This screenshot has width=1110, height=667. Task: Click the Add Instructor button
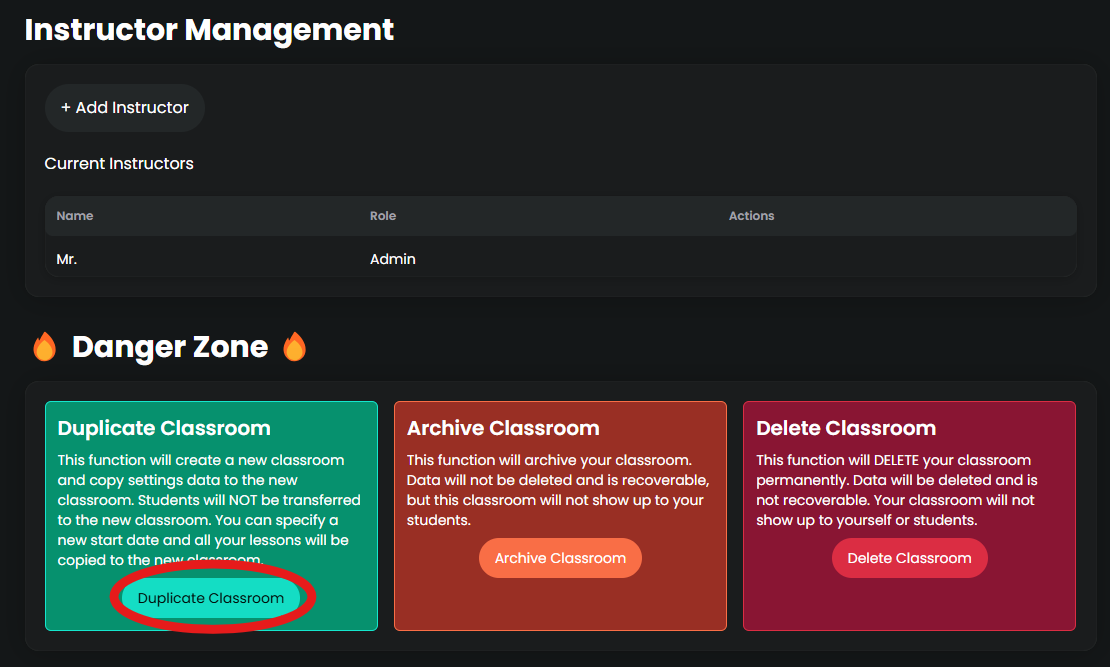click(x=125, y=108)
